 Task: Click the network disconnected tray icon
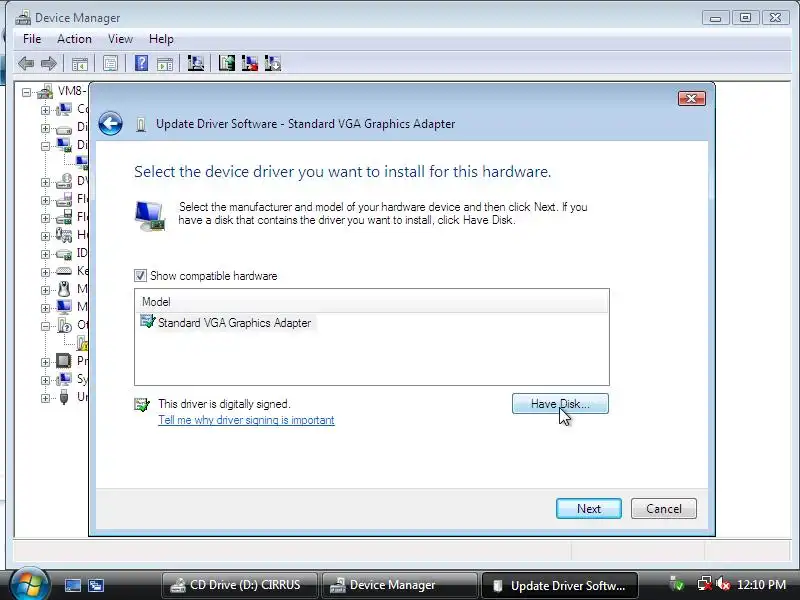point(705,584)
